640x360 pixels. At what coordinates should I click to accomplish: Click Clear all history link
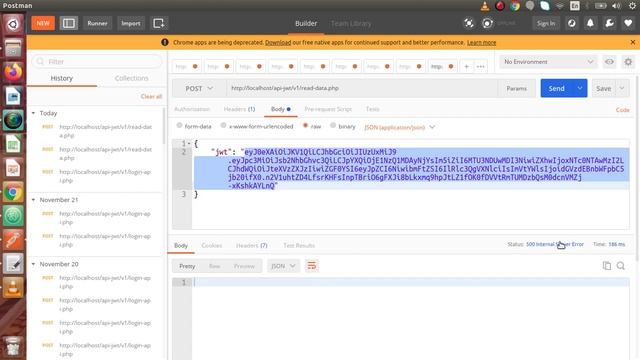coord(151,96)
